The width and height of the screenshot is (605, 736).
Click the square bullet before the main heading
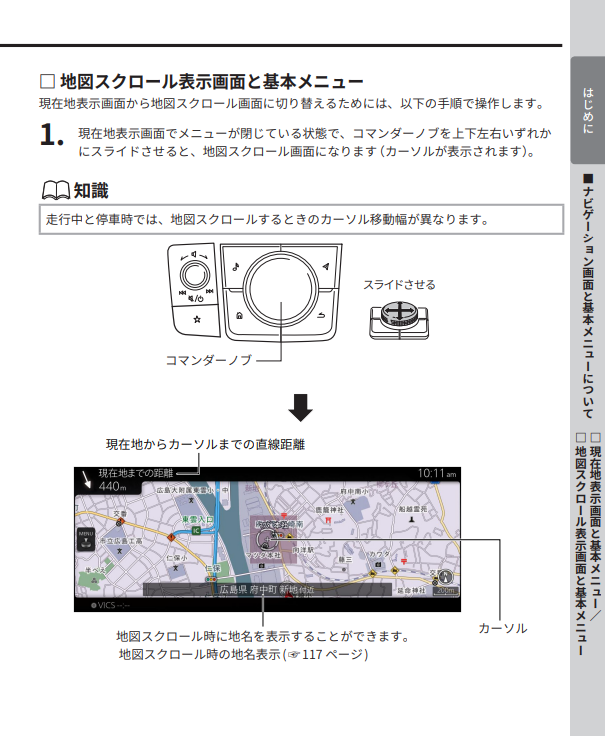coord(47,81)
